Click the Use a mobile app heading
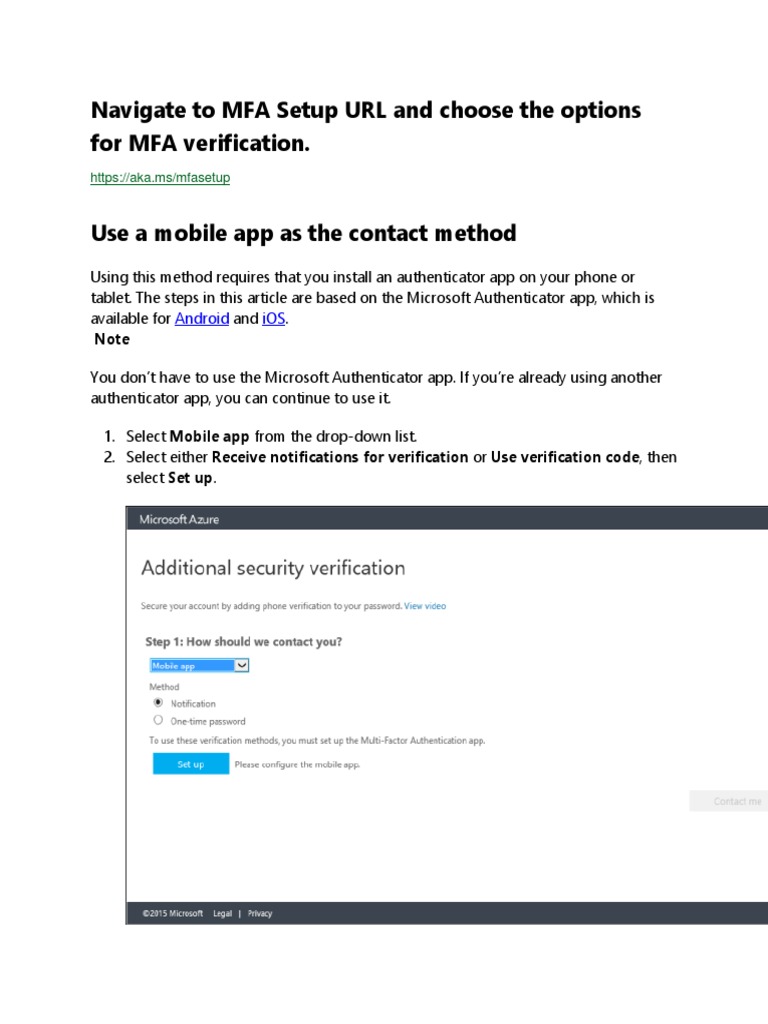This screenshot has width=768, height=1024. tap(303, 234)
